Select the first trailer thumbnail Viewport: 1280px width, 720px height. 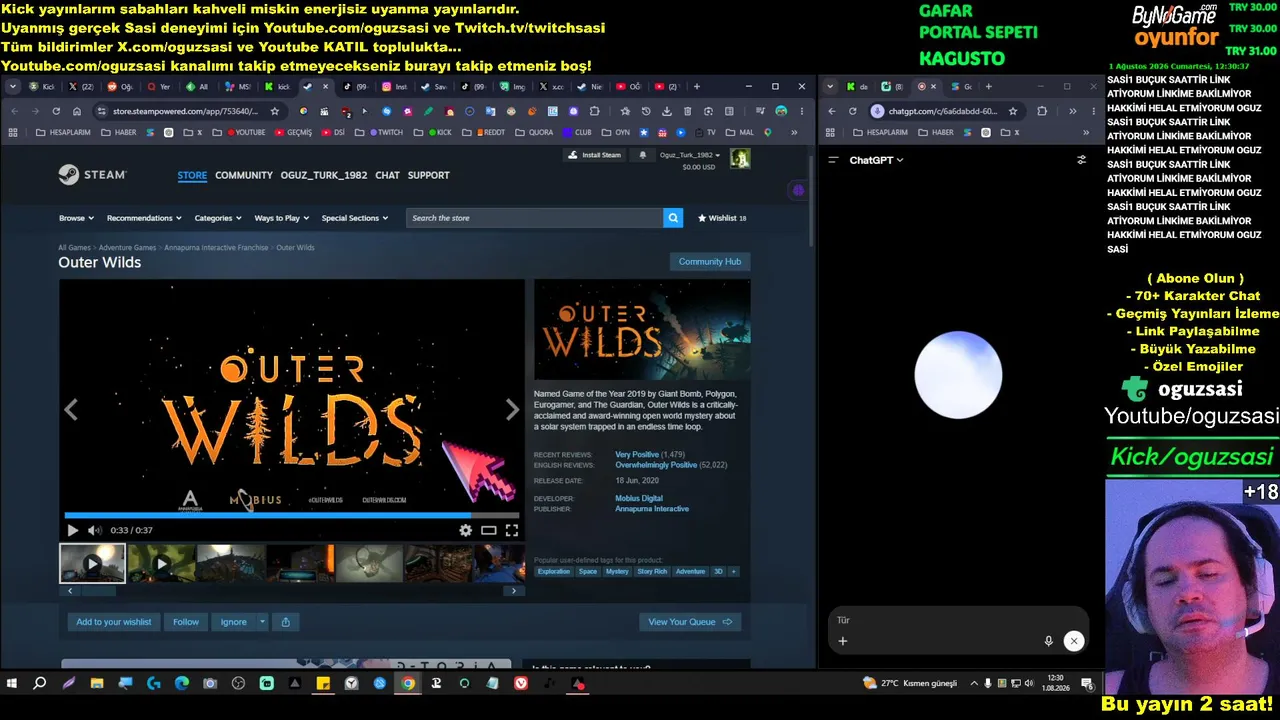pyautogui.click(x=92, y=563)
